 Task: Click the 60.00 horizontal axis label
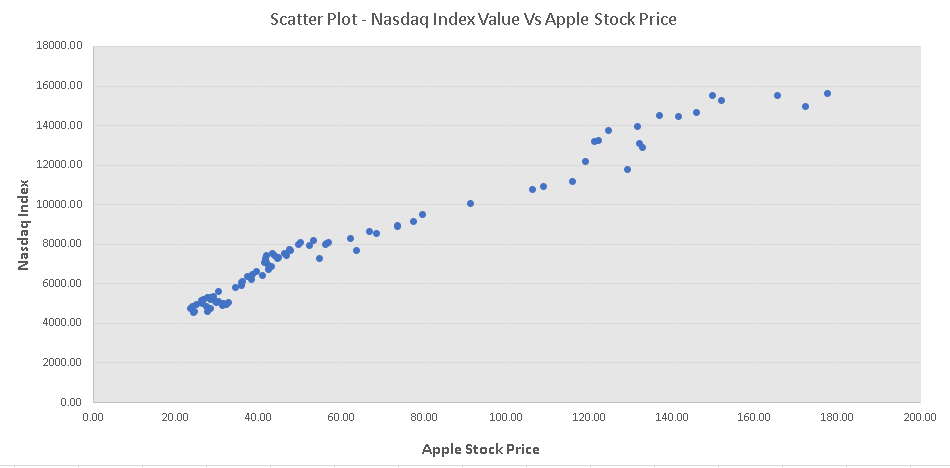coord(341,417)
